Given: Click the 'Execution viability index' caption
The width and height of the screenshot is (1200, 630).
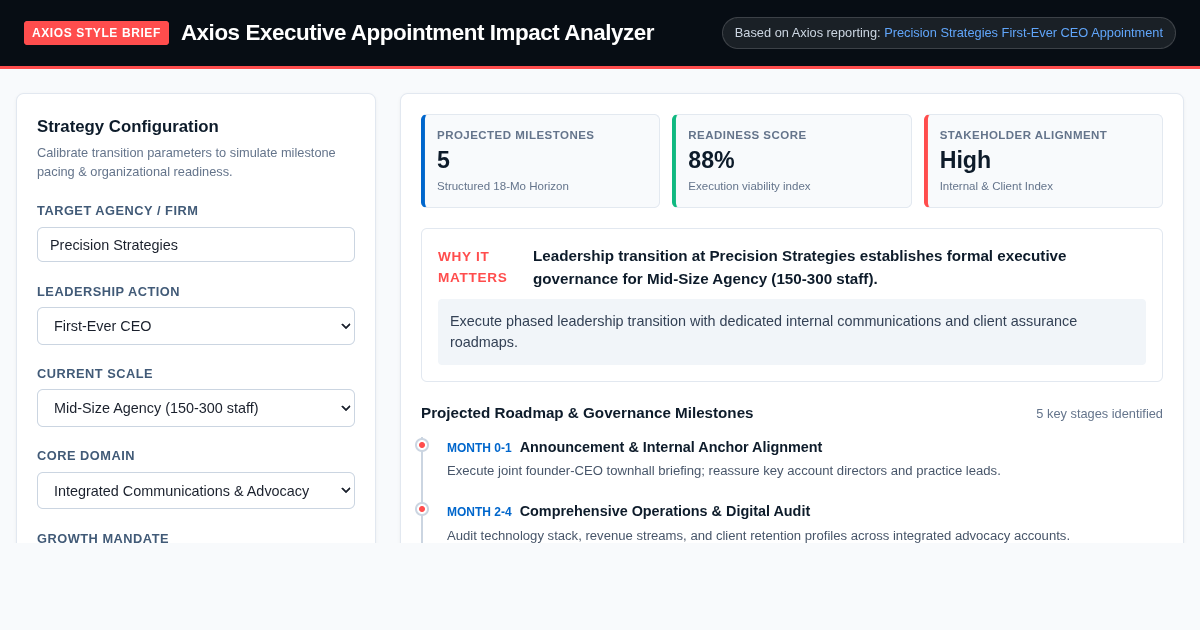Looking at the screenshot, I should [749, 186].
